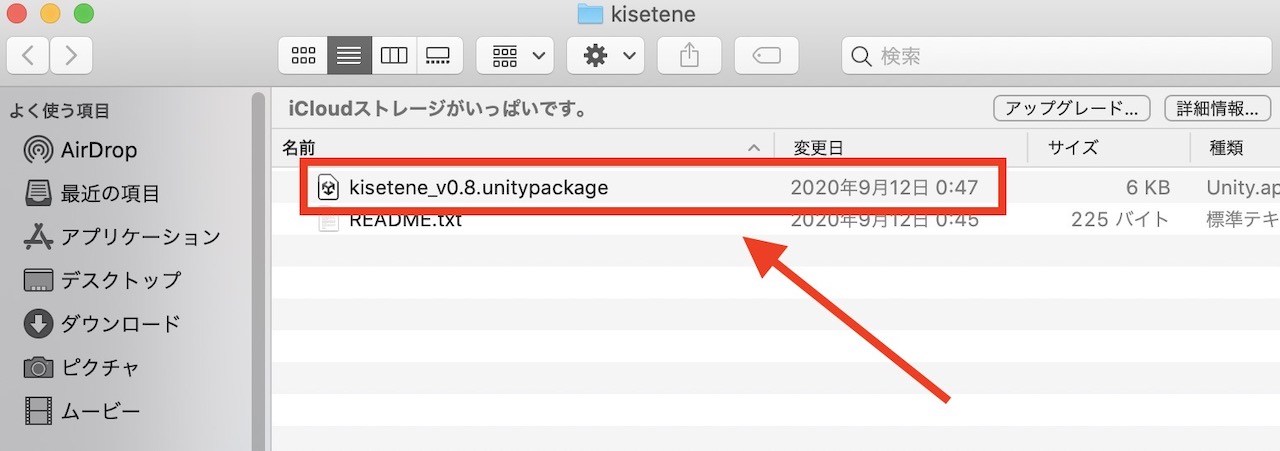The width and height of the screenshot is (1280, 451).
Task: Click the Edit Tags toolbar button
Action: 766,55
